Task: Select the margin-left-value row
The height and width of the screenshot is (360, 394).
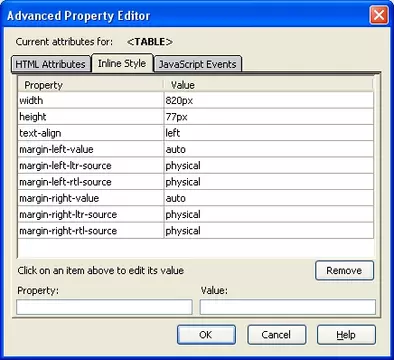Action: [x=196, y=149]
